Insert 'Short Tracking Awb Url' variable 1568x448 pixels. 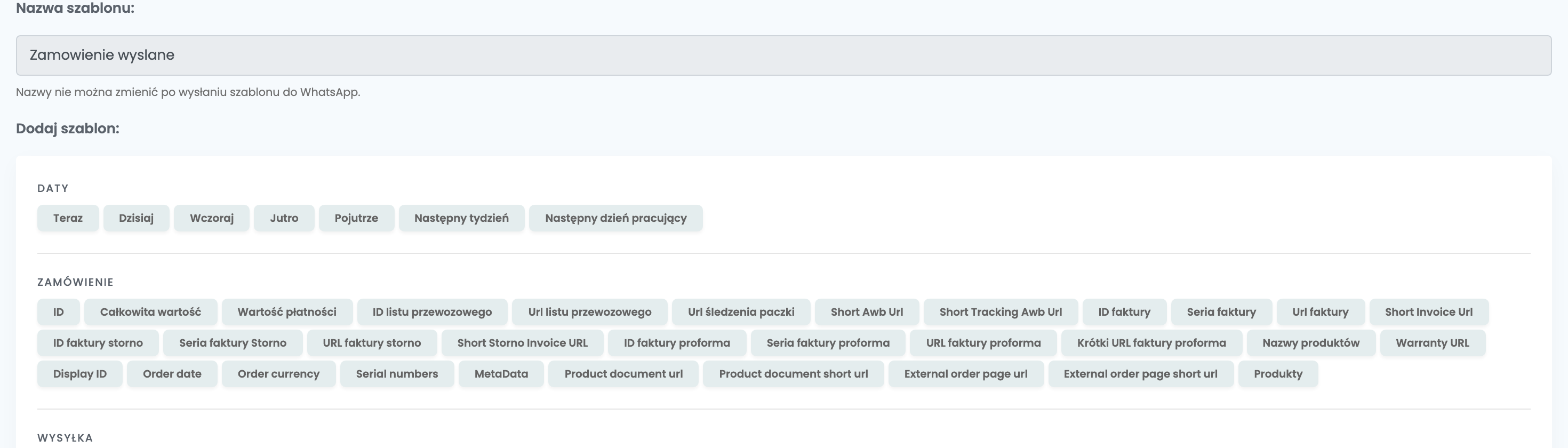[1001, 311]
